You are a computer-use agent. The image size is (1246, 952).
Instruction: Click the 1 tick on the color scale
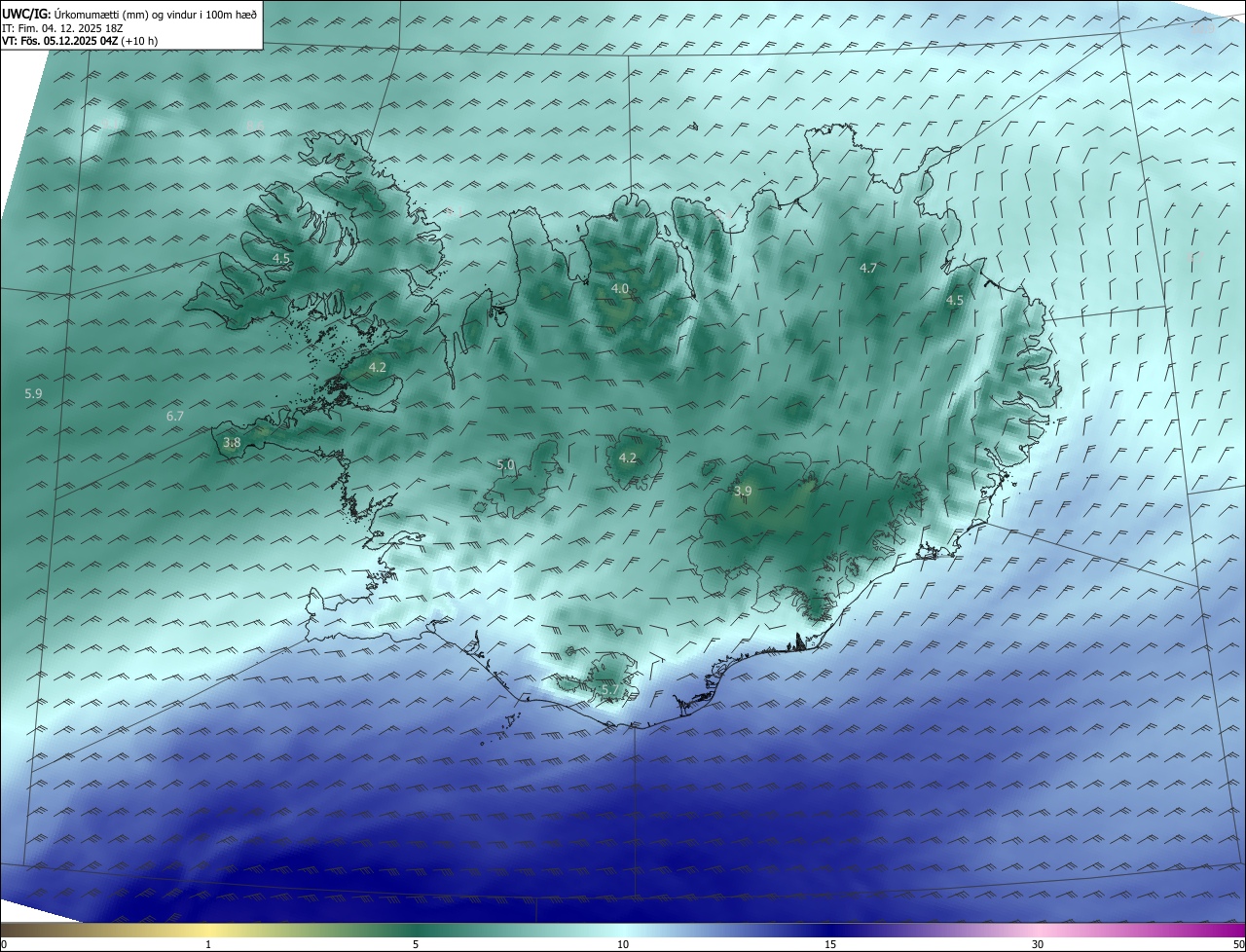(208, 944)
